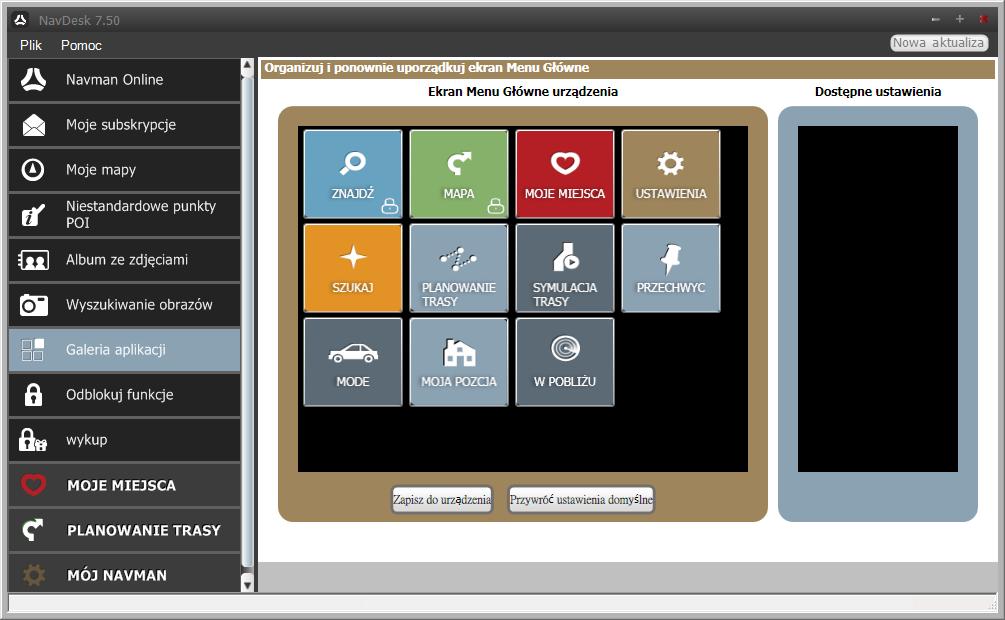
Task: Select the red MOJE MIEJSCA tile
Action: coord(565,174)
